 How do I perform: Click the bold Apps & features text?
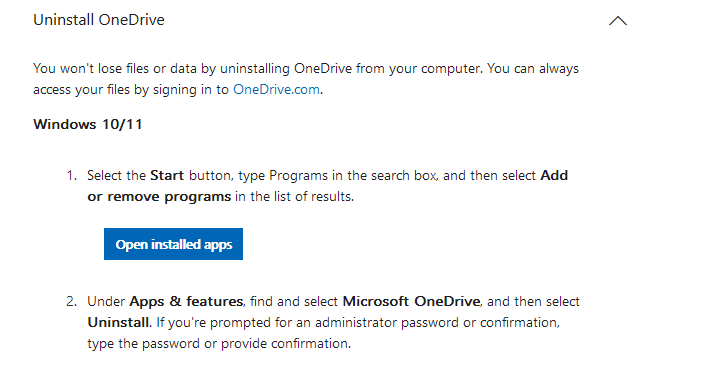pyautogui.click(x=186, y=302)
